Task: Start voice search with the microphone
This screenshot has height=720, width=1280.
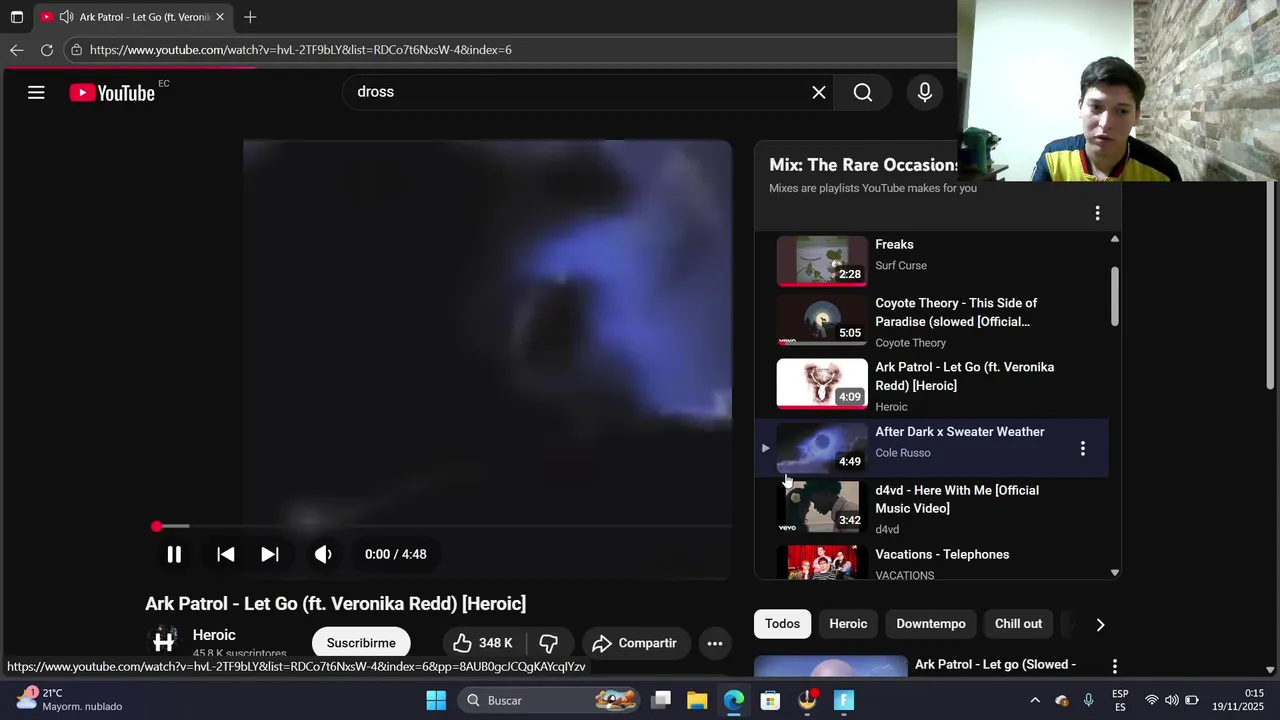Action: tap(925, 92)
